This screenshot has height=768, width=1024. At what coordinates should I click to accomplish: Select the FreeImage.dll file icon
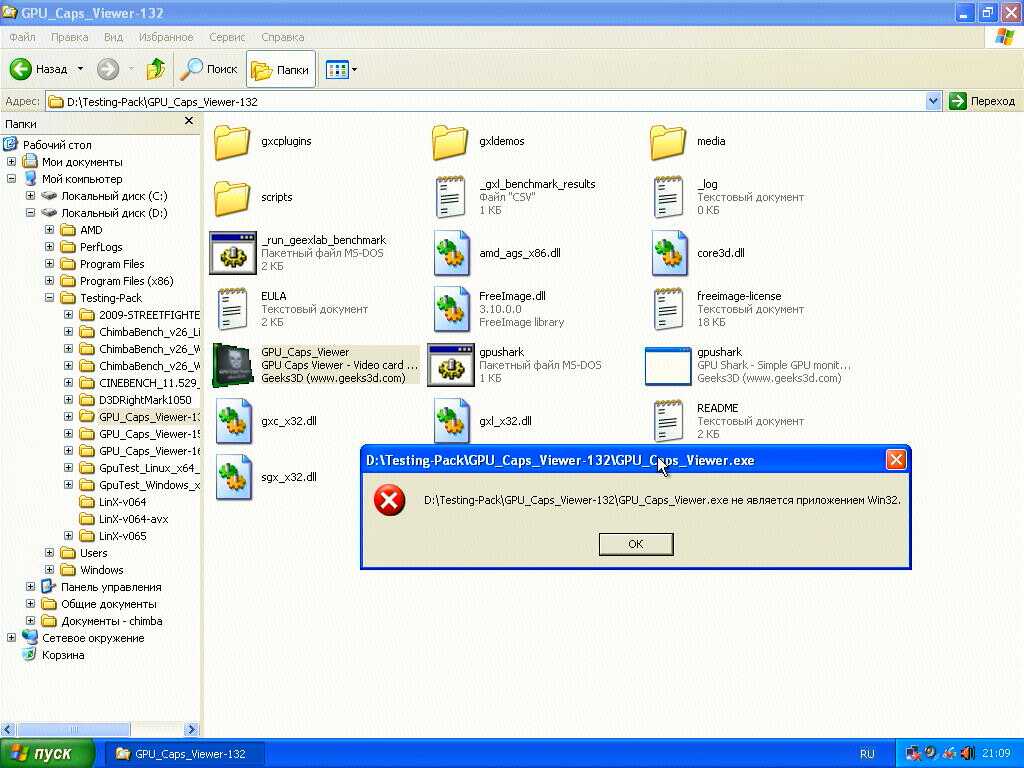coord(451,309)
